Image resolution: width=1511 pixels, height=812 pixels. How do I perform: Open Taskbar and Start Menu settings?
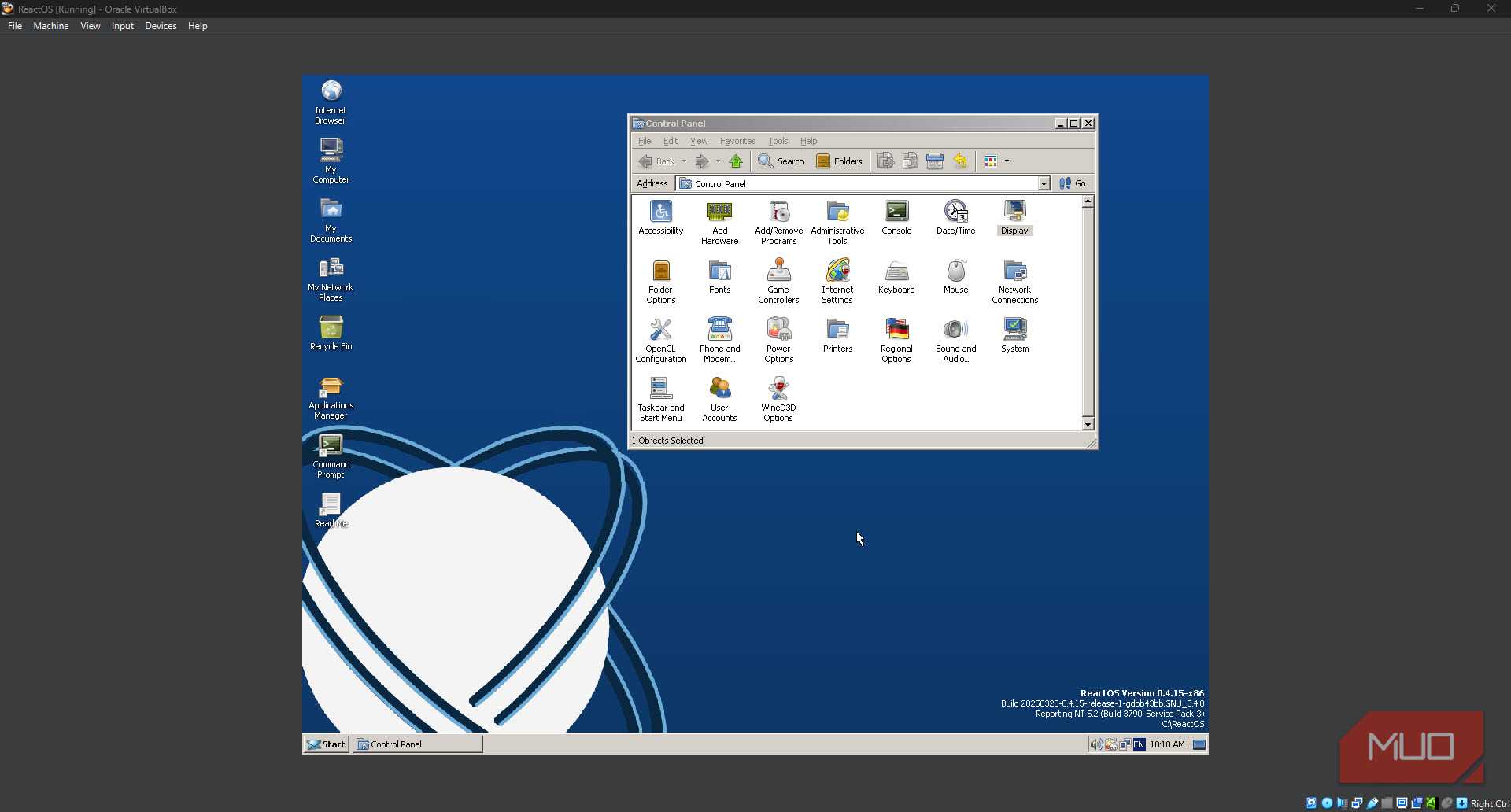pyautogui.click(x=660, y=400)
